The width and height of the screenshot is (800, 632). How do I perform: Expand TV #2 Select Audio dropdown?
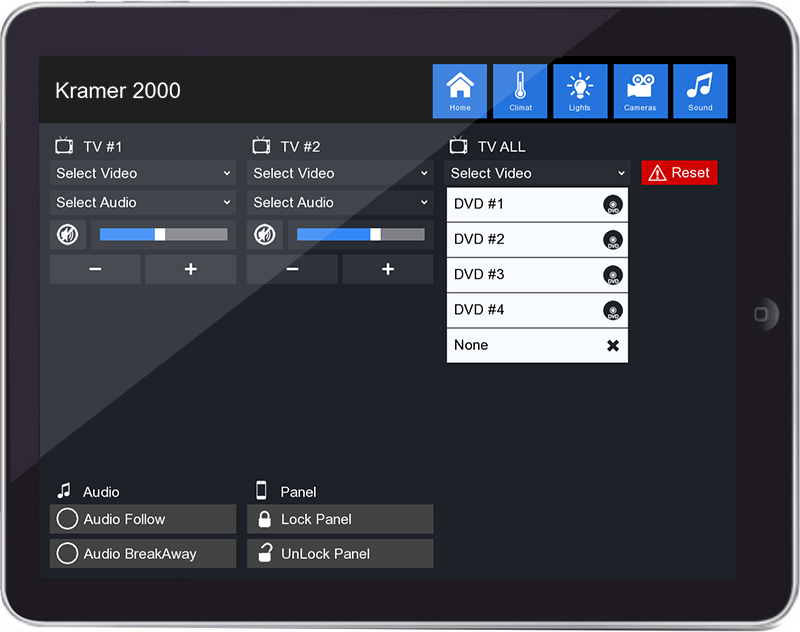pyautogui.click(x=340, y=202)
